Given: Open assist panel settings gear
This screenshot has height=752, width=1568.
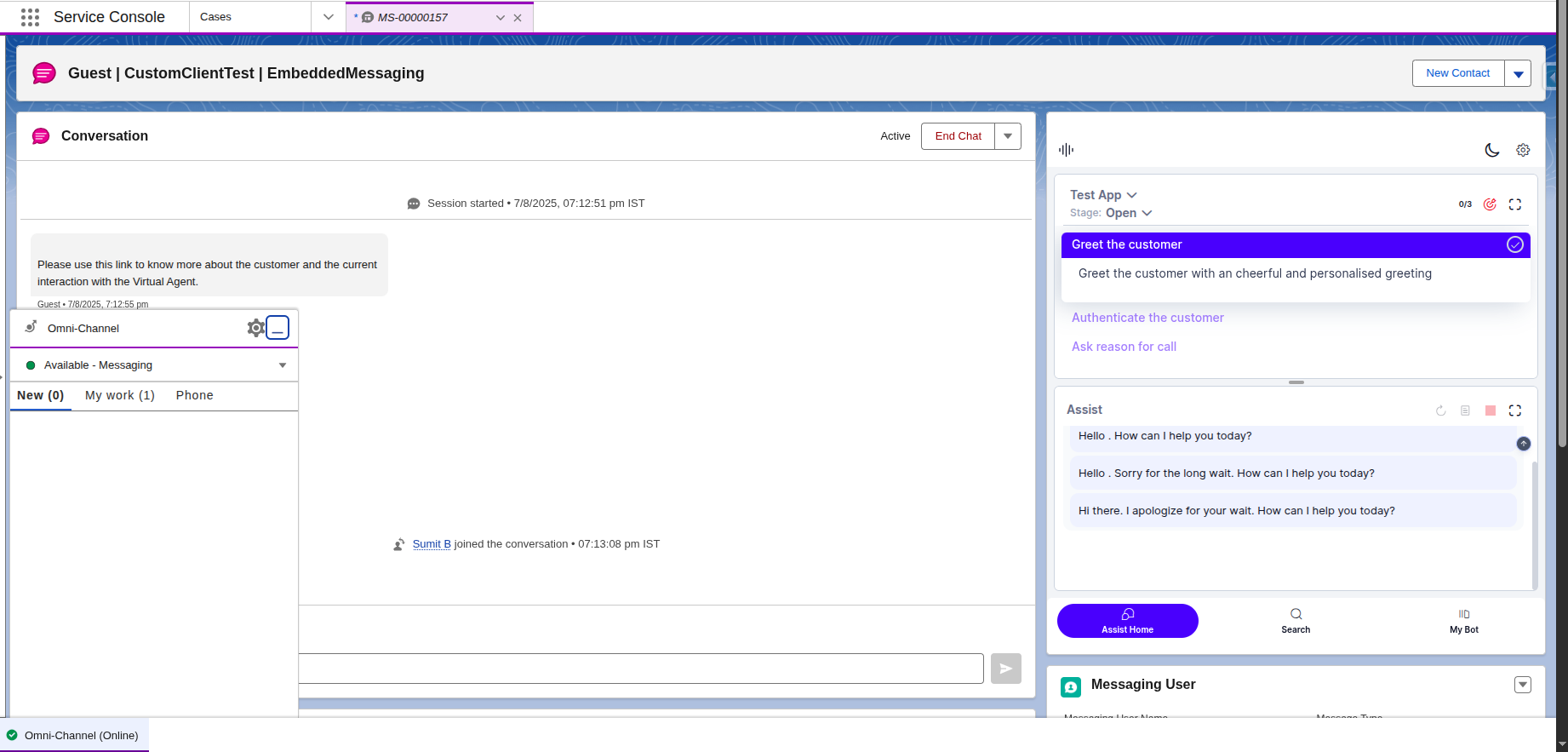Looking at the screenshot, I should click(1523, 150).
